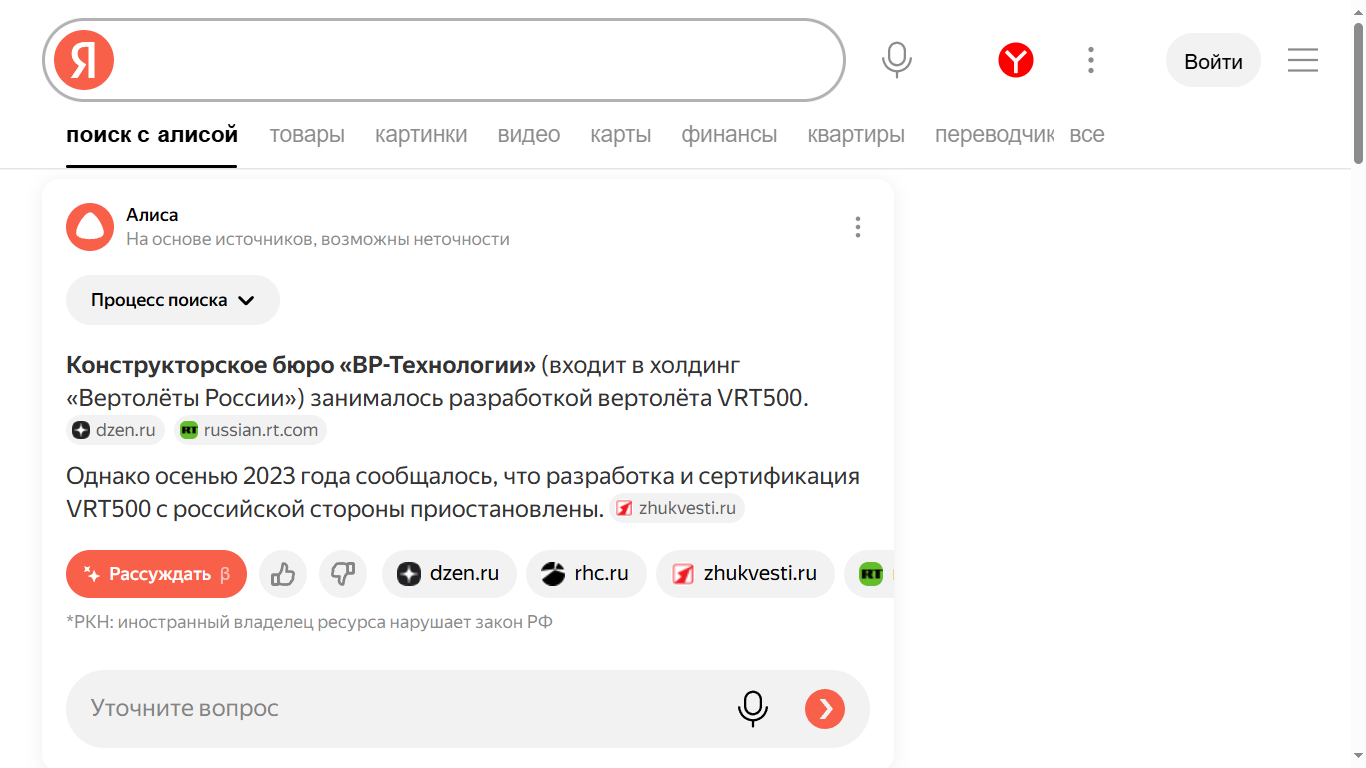Open the green RT source chip in the button row
This screenshot has height=768, width=1366.
pos(870,574)
